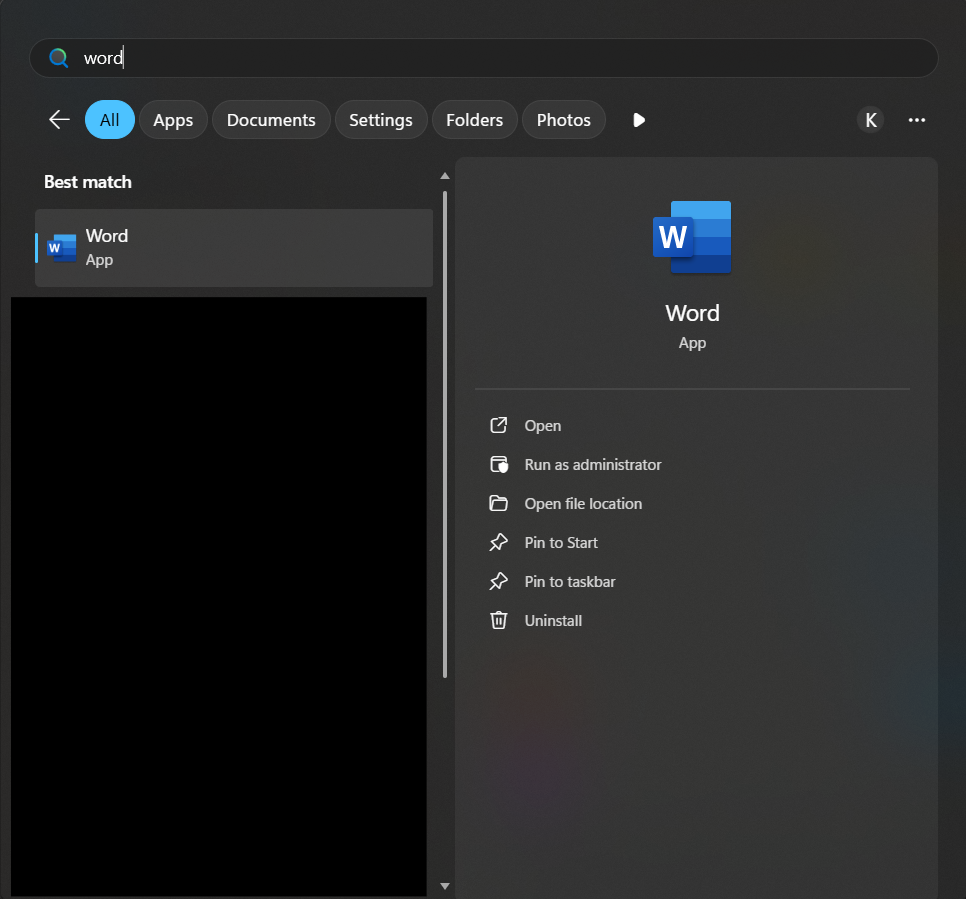This screenshot has width=966, height=899.
Task: Select Open file location
Action: pyautogui.click(x=582, y=504)
